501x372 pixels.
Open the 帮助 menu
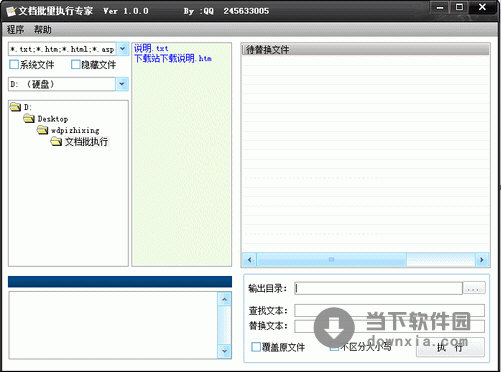(43, 30)
